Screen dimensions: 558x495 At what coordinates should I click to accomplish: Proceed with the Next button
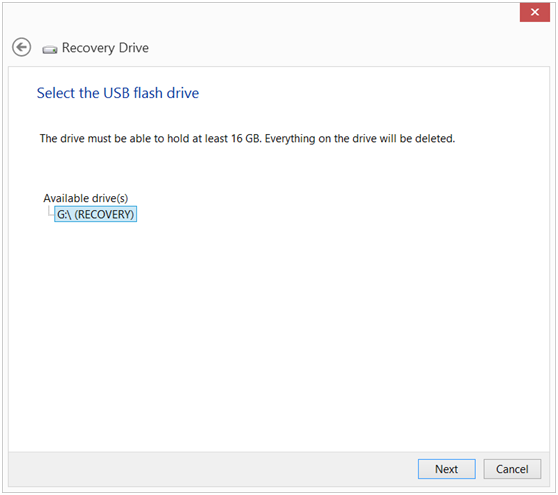click(x=447, y=469)
